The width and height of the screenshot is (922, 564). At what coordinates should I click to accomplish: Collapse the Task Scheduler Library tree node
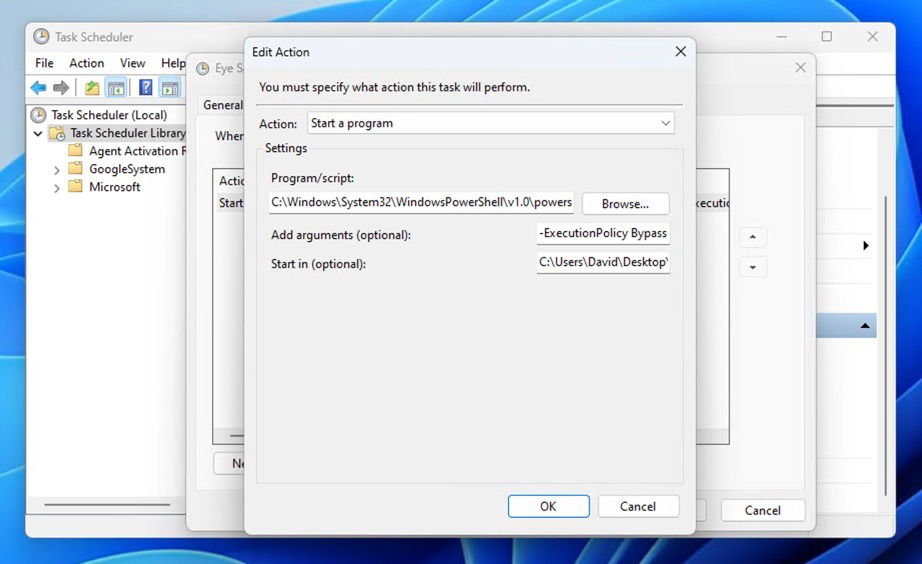coord(38,134)
